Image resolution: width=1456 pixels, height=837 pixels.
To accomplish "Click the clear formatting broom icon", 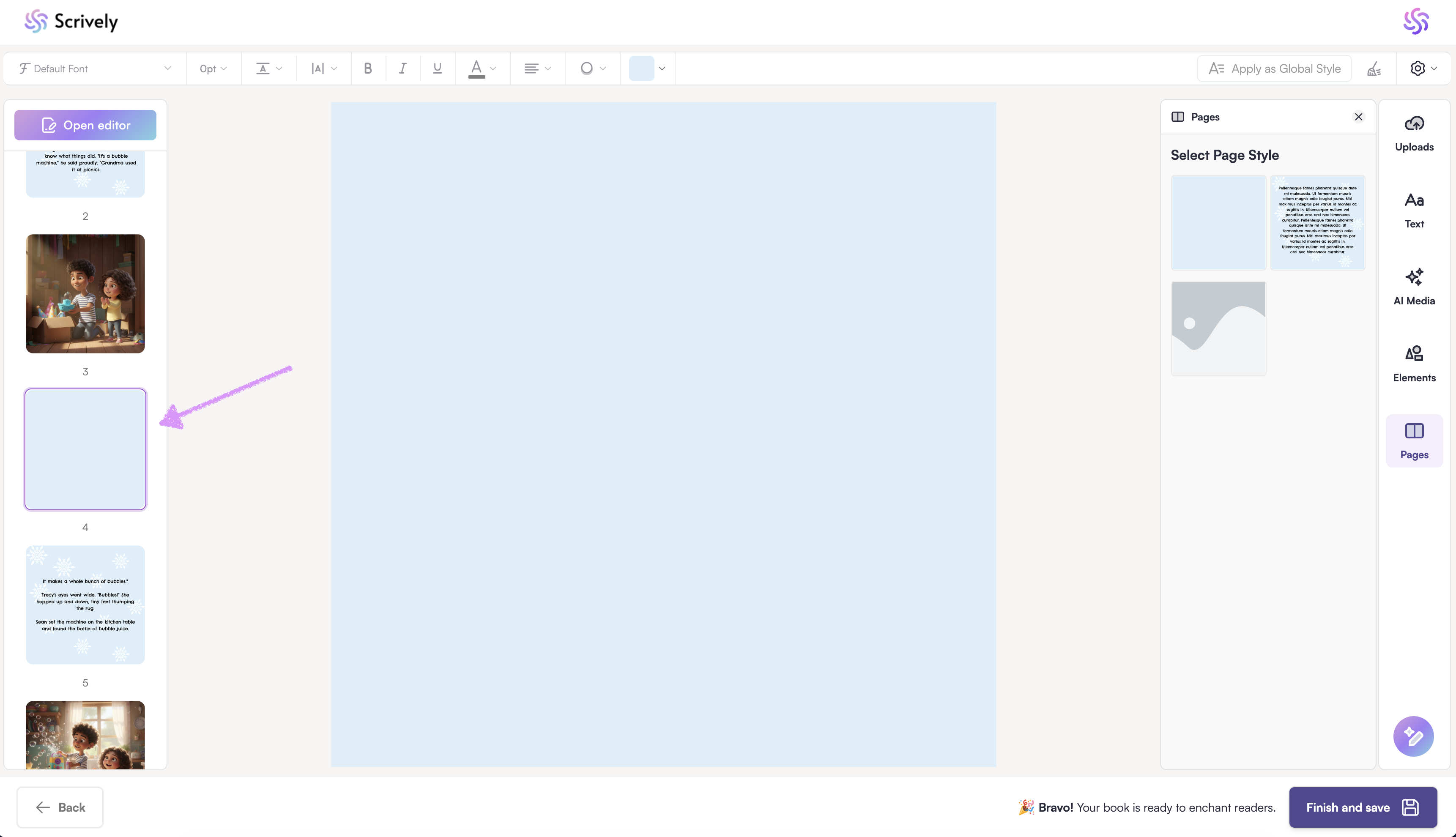I will (x=1374, y=69).
